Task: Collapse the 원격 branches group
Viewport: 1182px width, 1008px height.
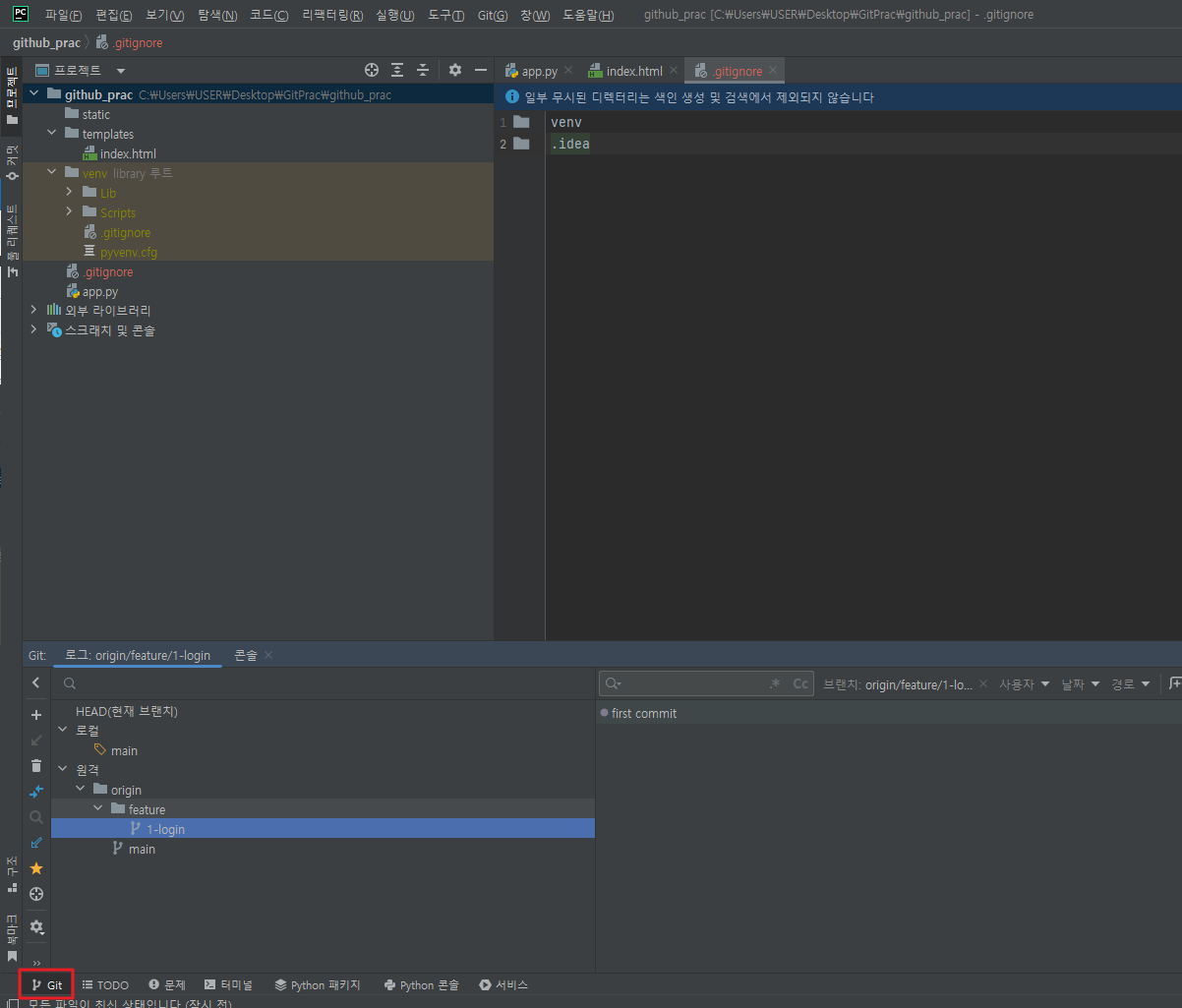Action: click(x=64, y=769)
